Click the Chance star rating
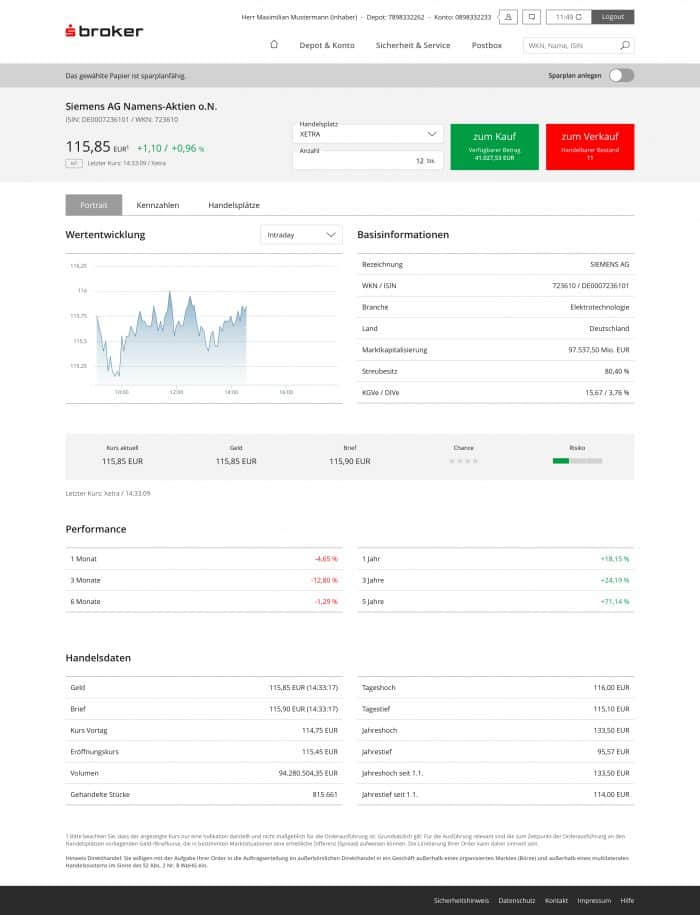Screen dimensions: 700x915 464,461
